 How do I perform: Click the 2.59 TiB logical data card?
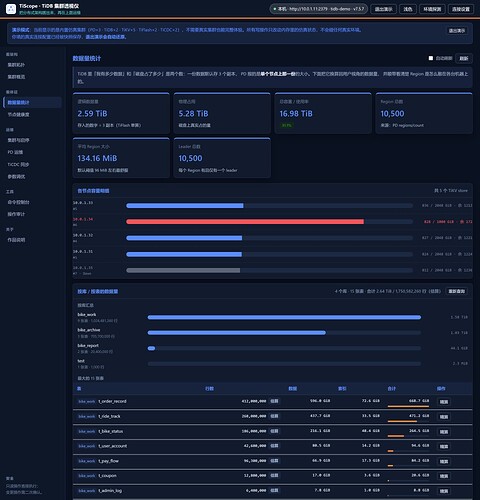pos(121,113)
